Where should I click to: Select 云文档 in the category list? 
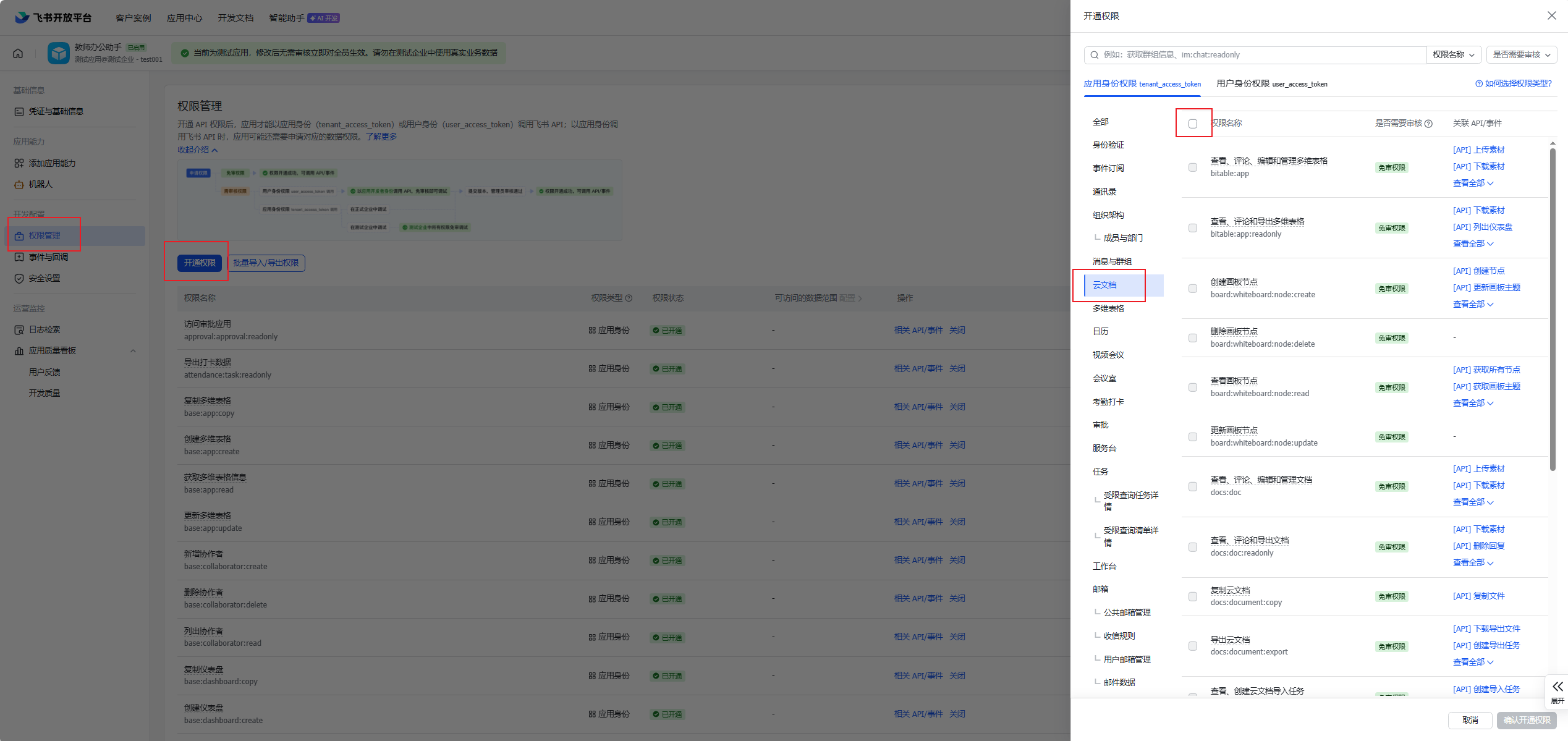(x=1123, y=285)
